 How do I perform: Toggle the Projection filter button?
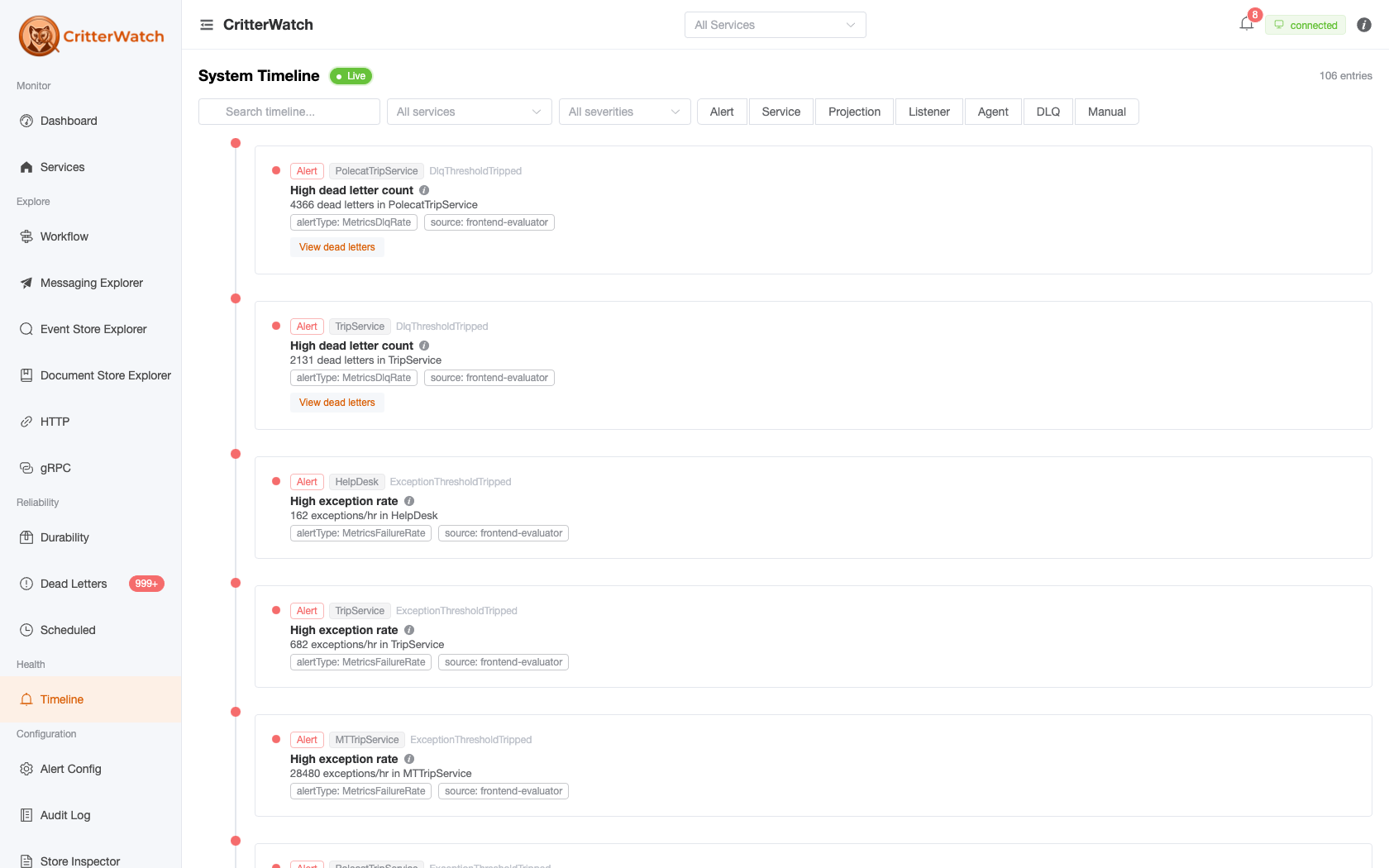click(854, 112)
